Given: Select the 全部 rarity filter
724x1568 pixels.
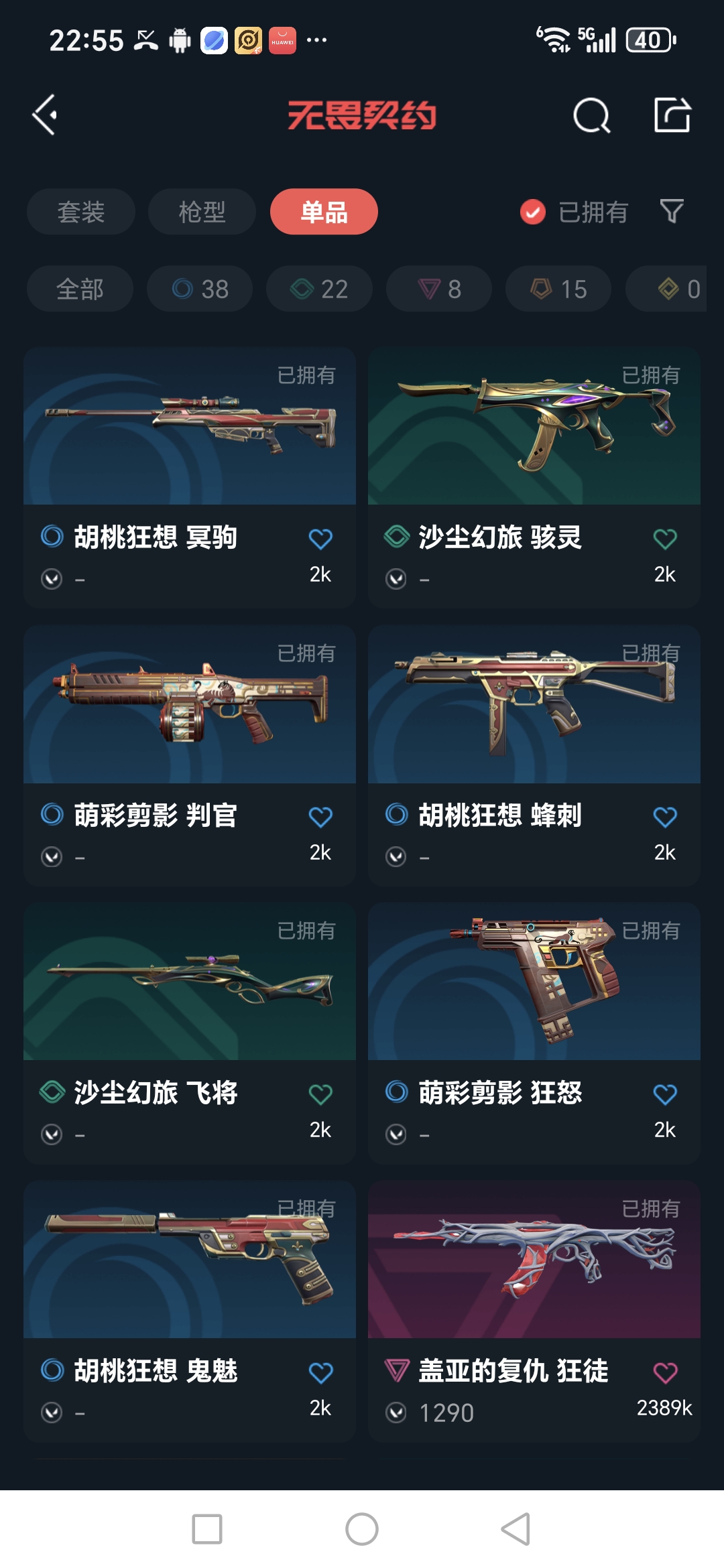Looking at the screenshot, I should [x=80, y=289].
